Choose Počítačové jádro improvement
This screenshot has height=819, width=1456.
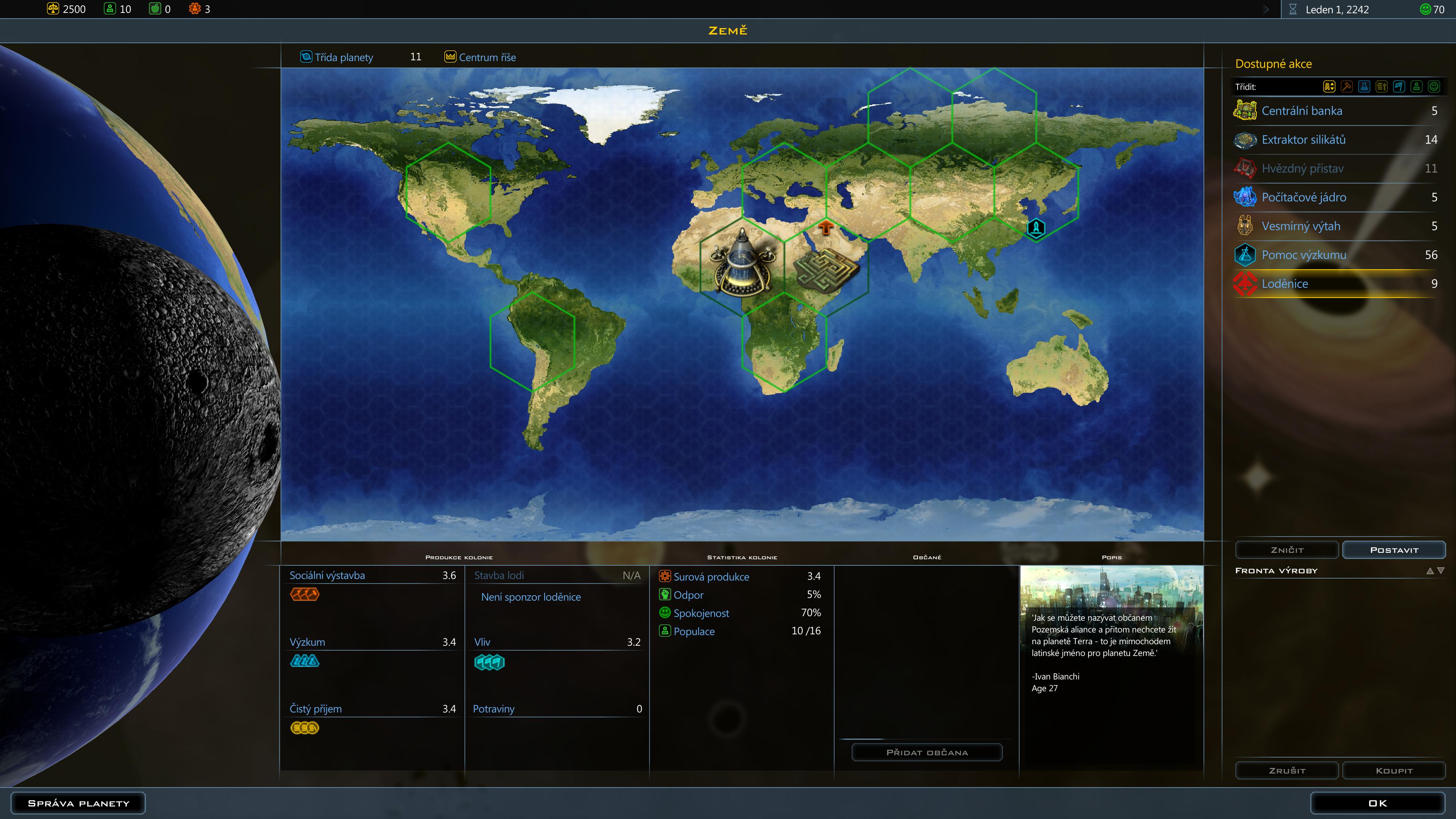(x=1304, y=197)
